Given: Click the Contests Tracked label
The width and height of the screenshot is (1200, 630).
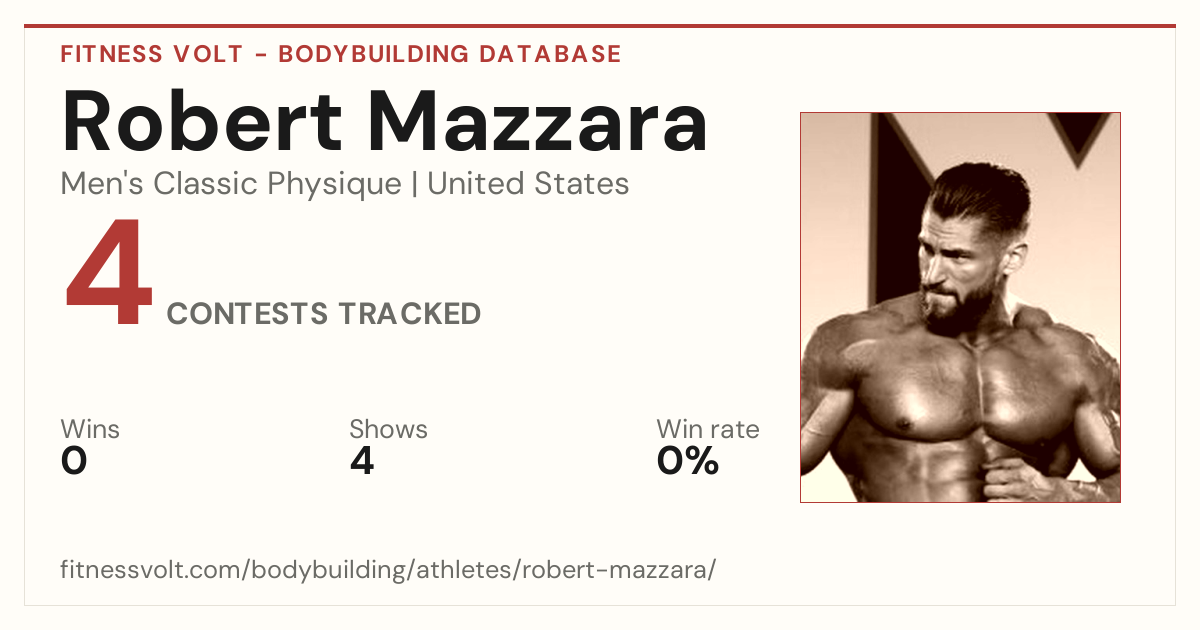Looking at the screenshot, I should (324, 314).
